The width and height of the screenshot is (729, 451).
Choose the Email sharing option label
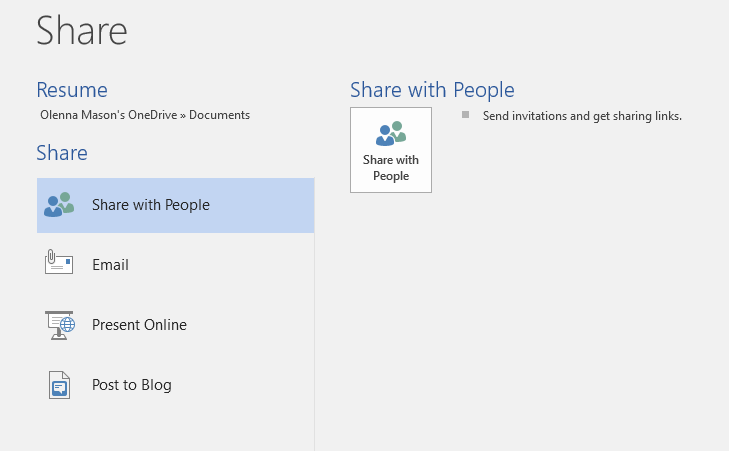pyautogui.click(x=110, y=265)
